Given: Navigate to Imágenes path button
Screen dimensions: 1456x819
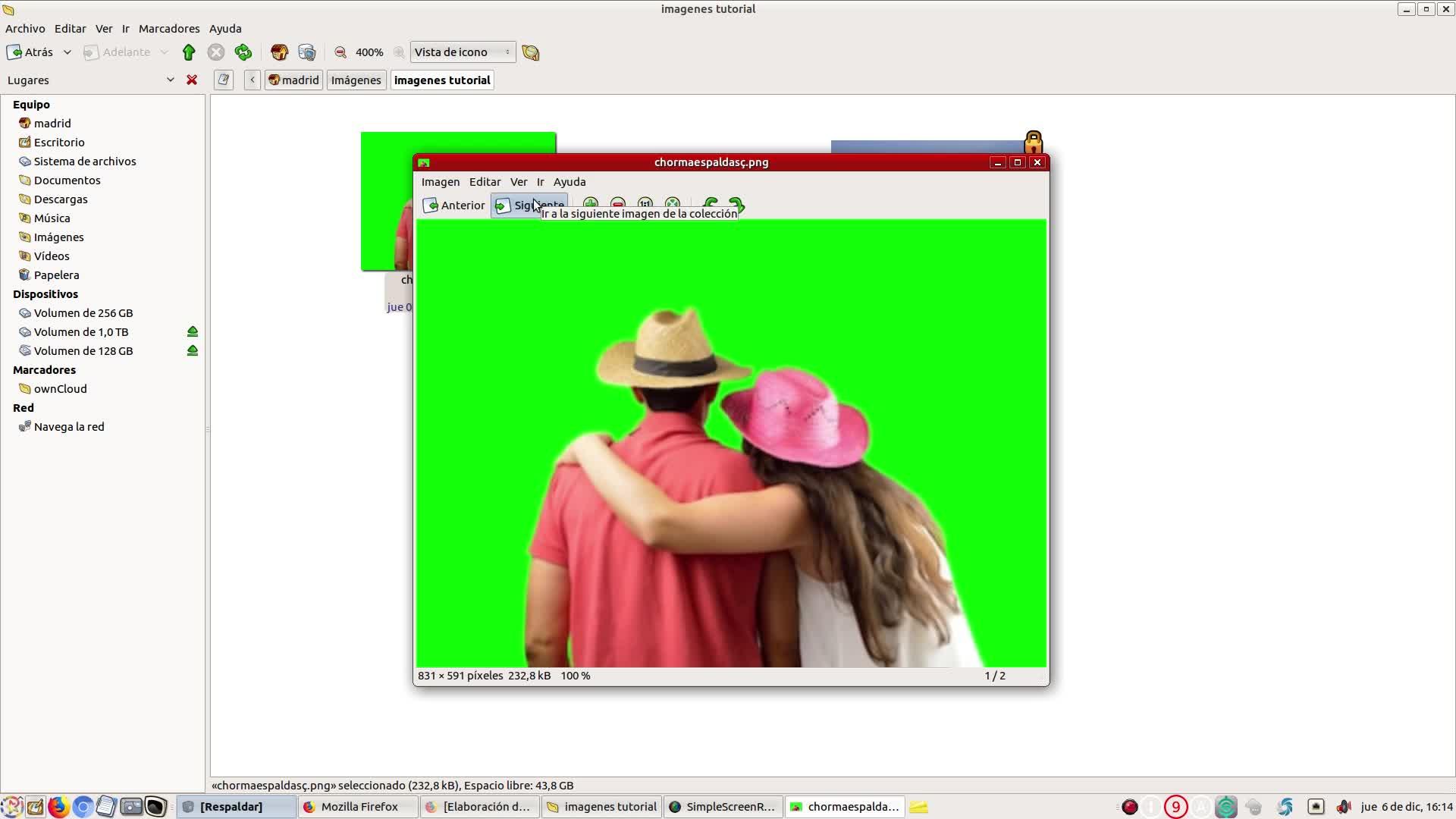Looking at the screenshot, I should point(356,80).
